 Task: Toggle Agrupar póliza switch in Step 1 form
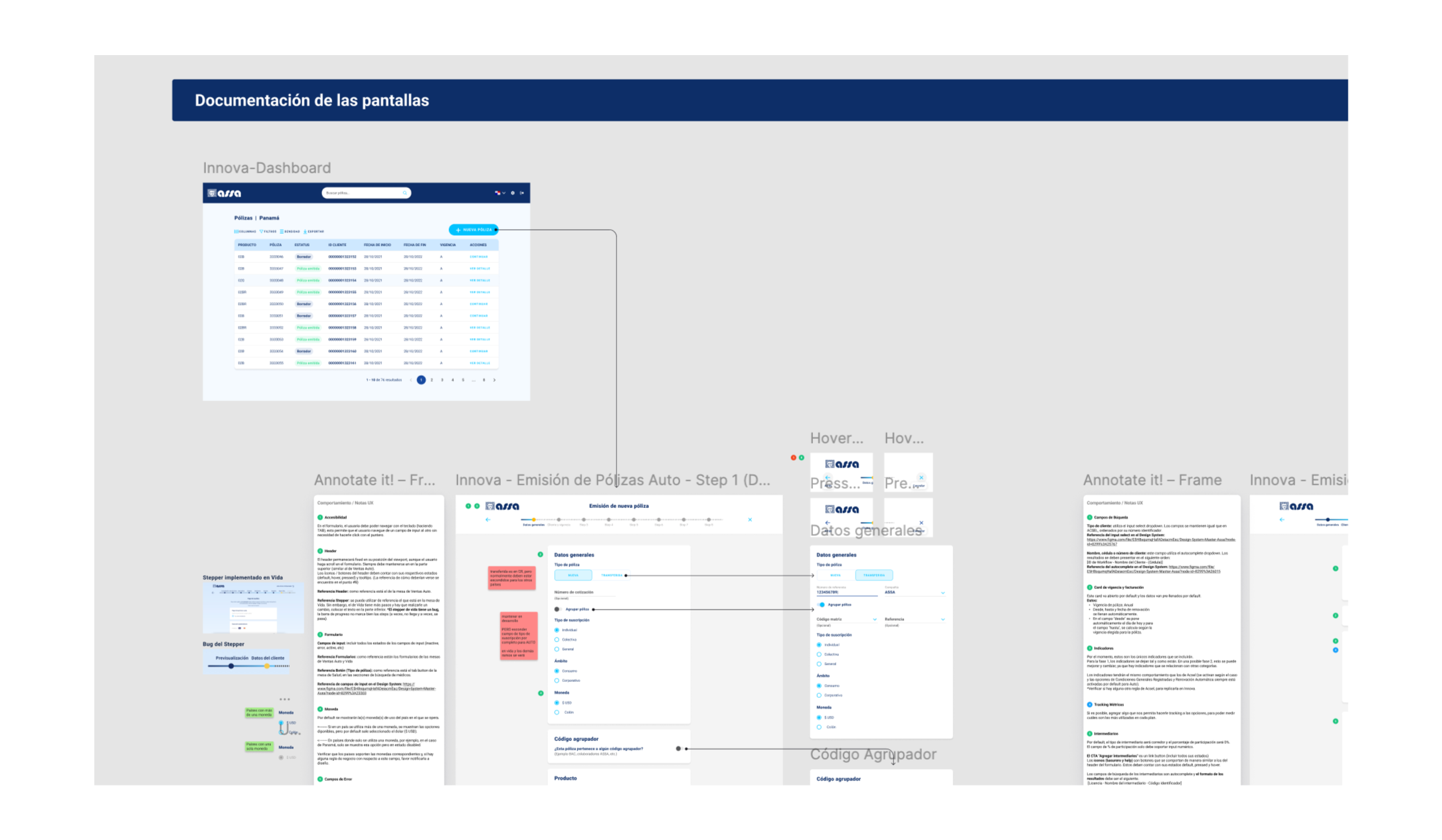click(x=558, y=609)
